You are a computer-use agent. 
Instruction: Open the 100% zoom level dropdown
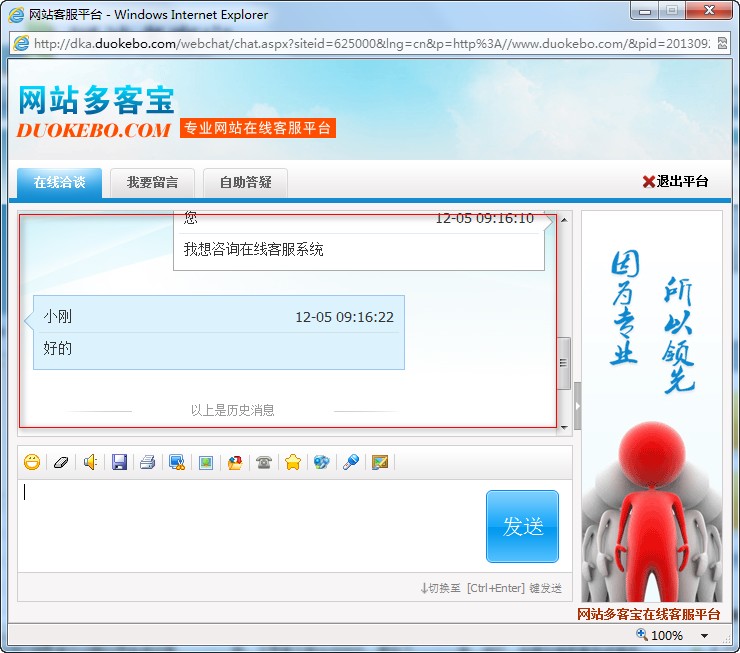click(704, 636)
